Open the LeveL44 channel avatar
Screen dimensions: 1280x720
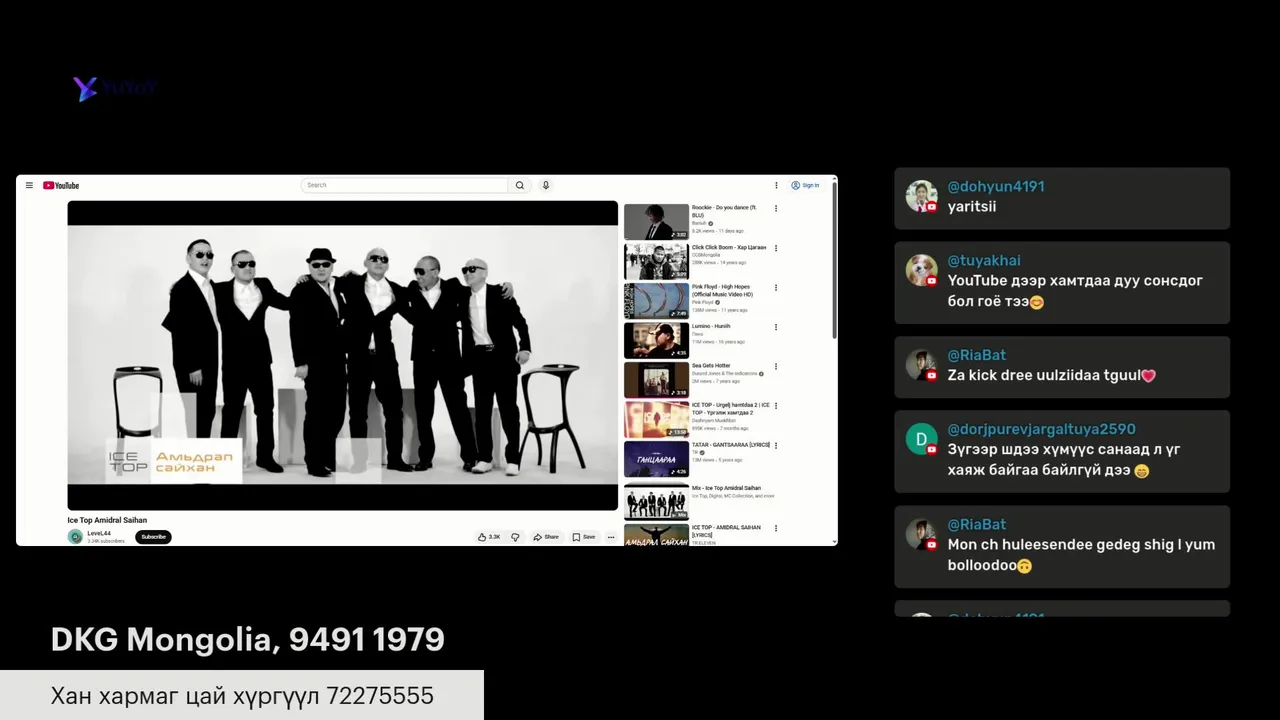[75, 537]
